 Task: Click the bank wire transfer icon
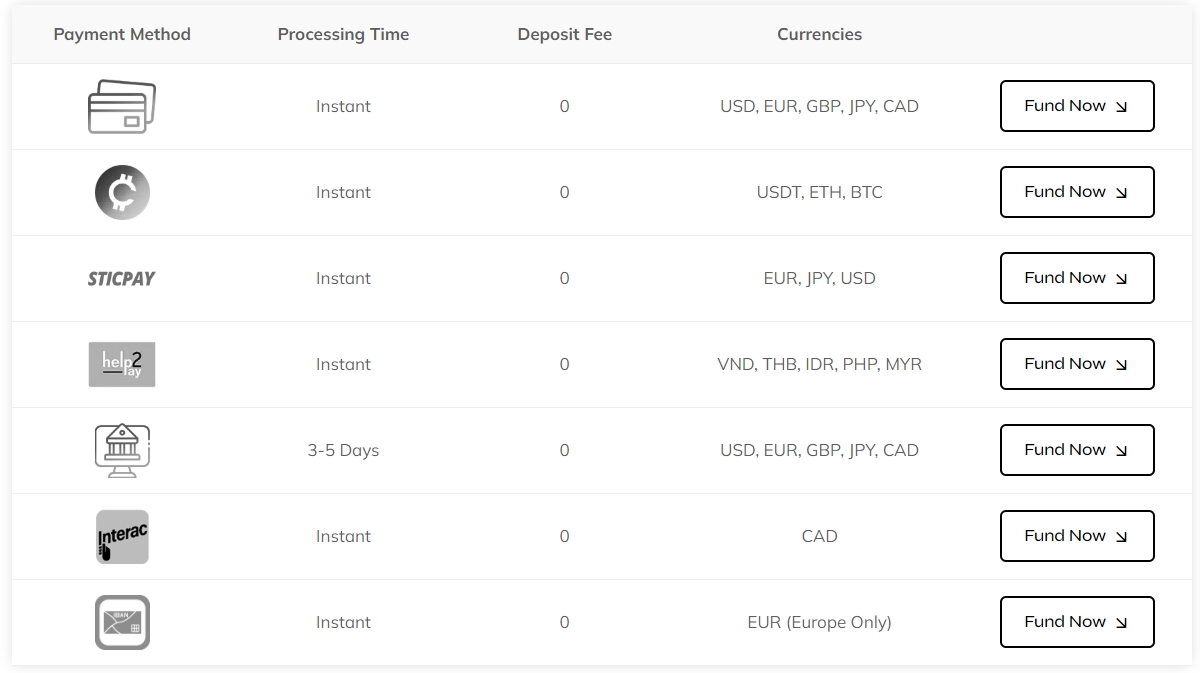point(122,450)
